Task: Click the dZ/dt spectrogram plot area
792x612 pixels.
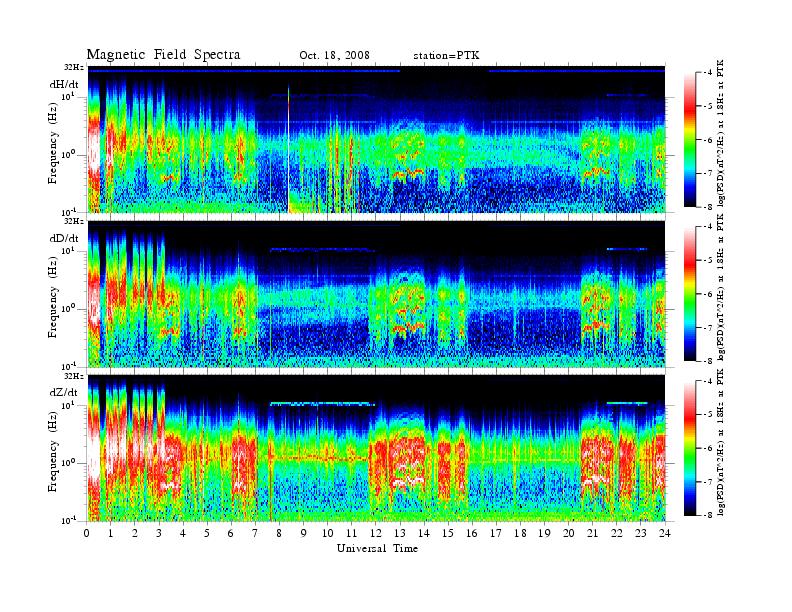Action: (376, 448)
